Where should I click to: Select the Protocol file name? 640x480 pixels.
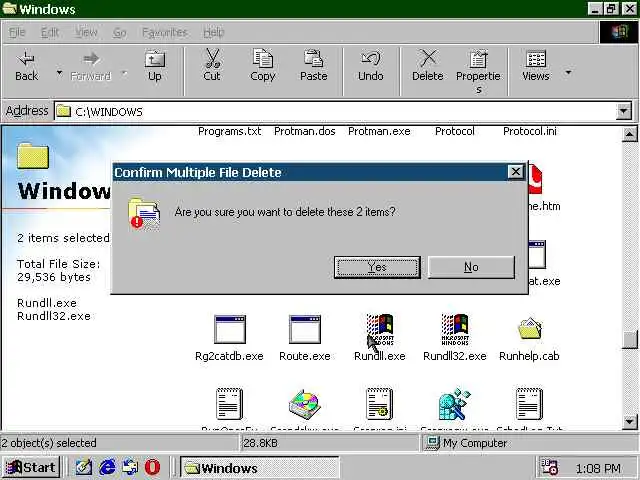455,131
